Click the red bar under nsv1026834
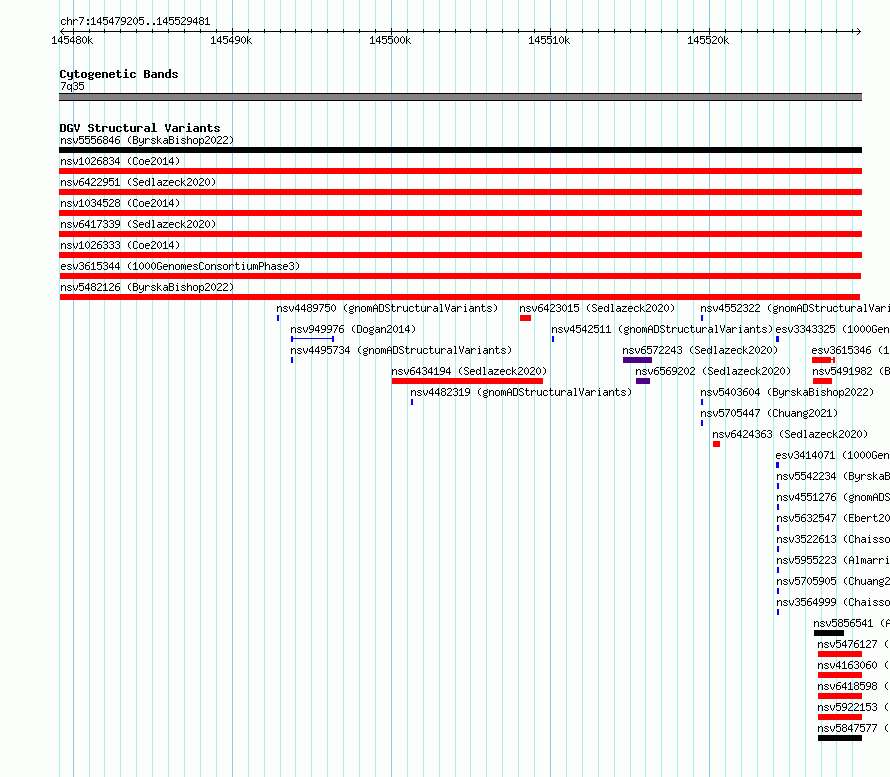 [460, 171]
